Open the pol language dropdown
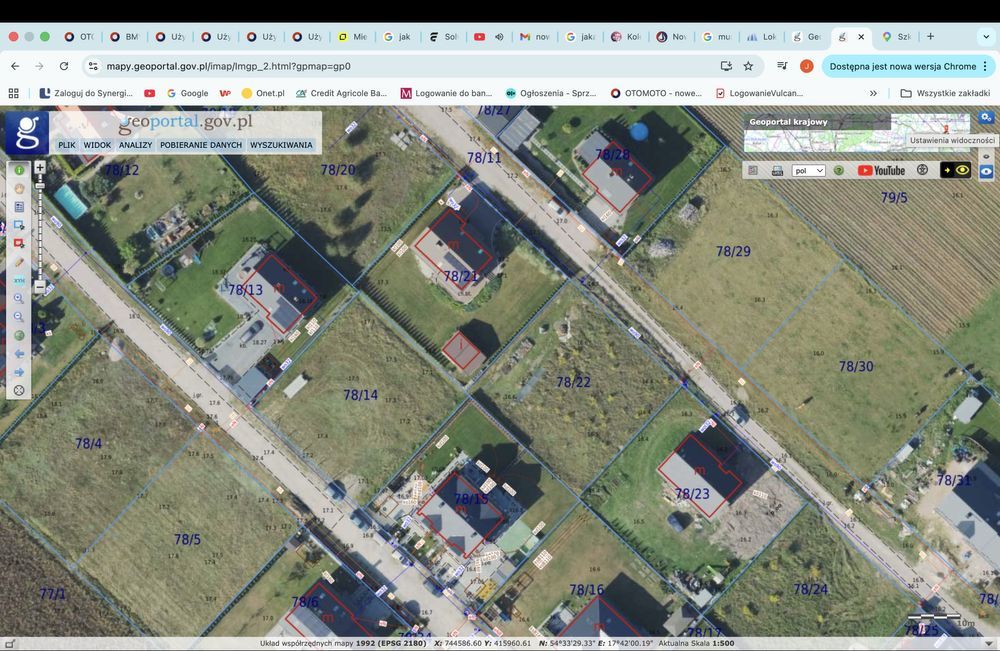The height and width of the screenshot is (651, 1000). point(808,170)
